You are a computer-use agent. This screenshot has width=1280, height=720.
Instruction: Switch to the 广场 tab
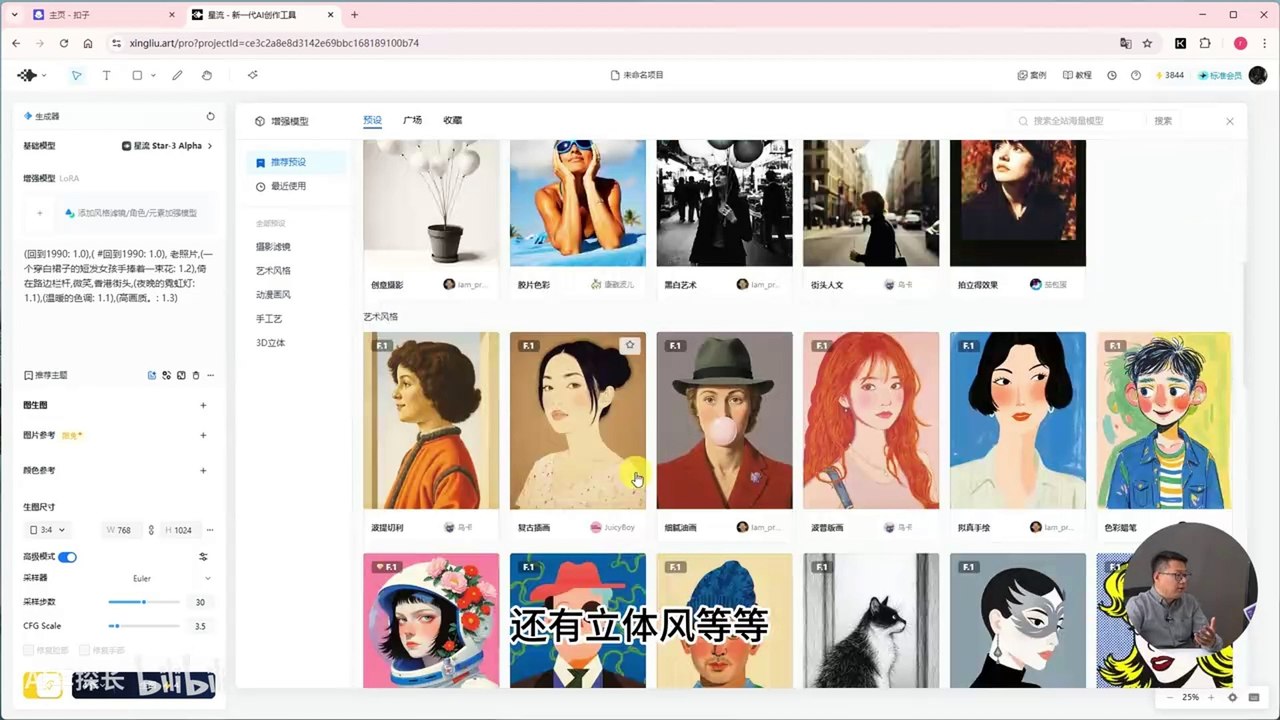[x=412, y=120]
